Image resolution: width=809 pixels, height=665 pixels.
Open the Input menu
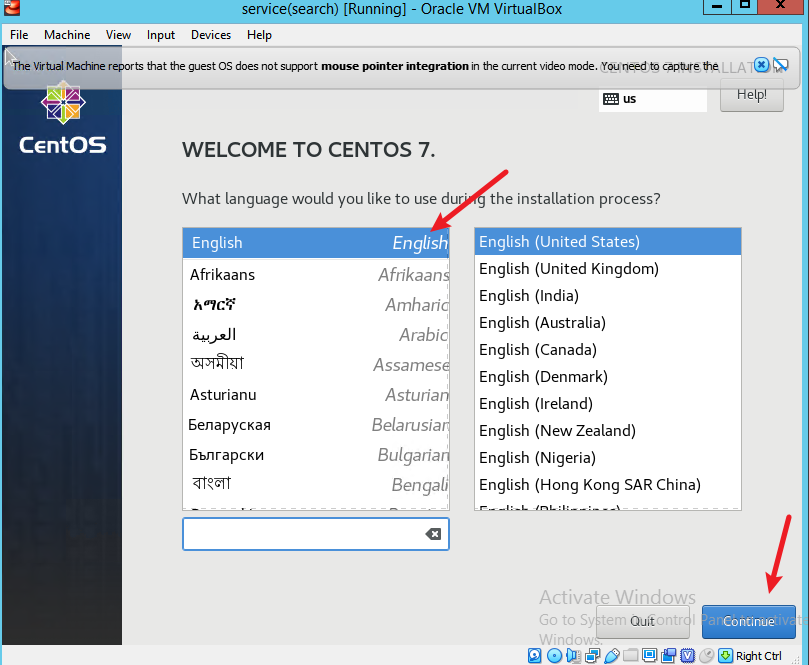click(160, 35)
